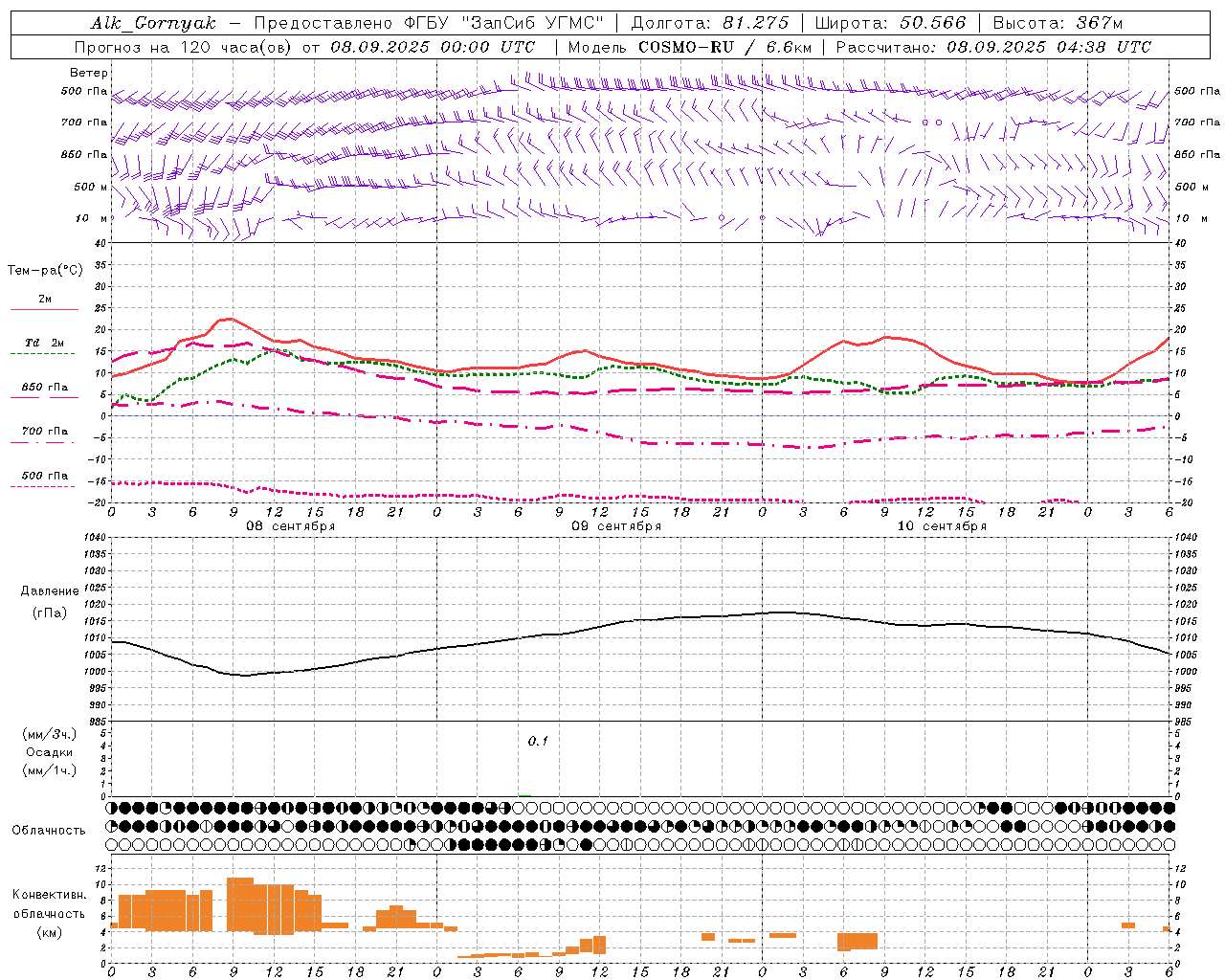1225x980 pixels.
Task: Click the 500 гПа temperature legend entry
Action: [x=45, y=476]
